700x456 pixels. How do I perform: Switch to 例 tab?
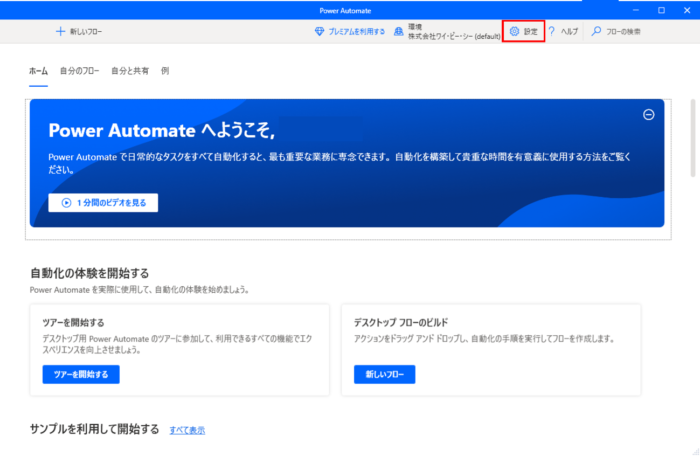tap(165, 71)
